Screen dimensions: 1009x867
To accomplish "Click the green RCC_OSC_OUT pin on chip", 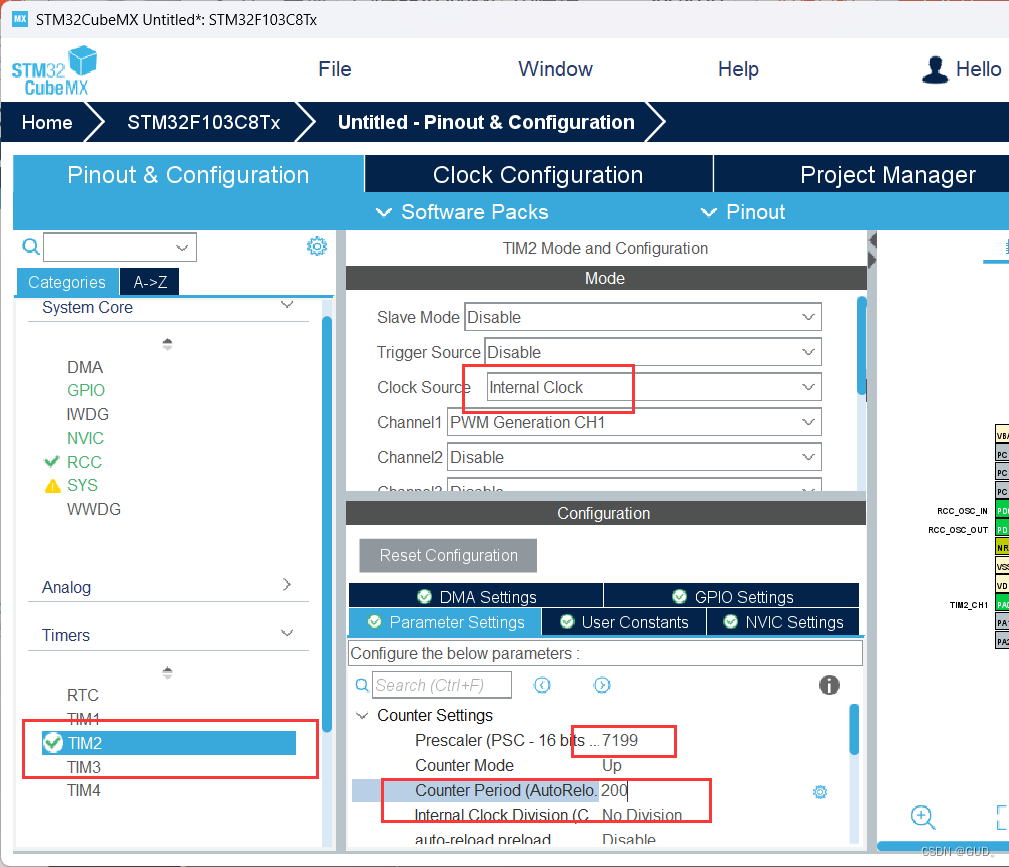I will (x=1002, y=530).
